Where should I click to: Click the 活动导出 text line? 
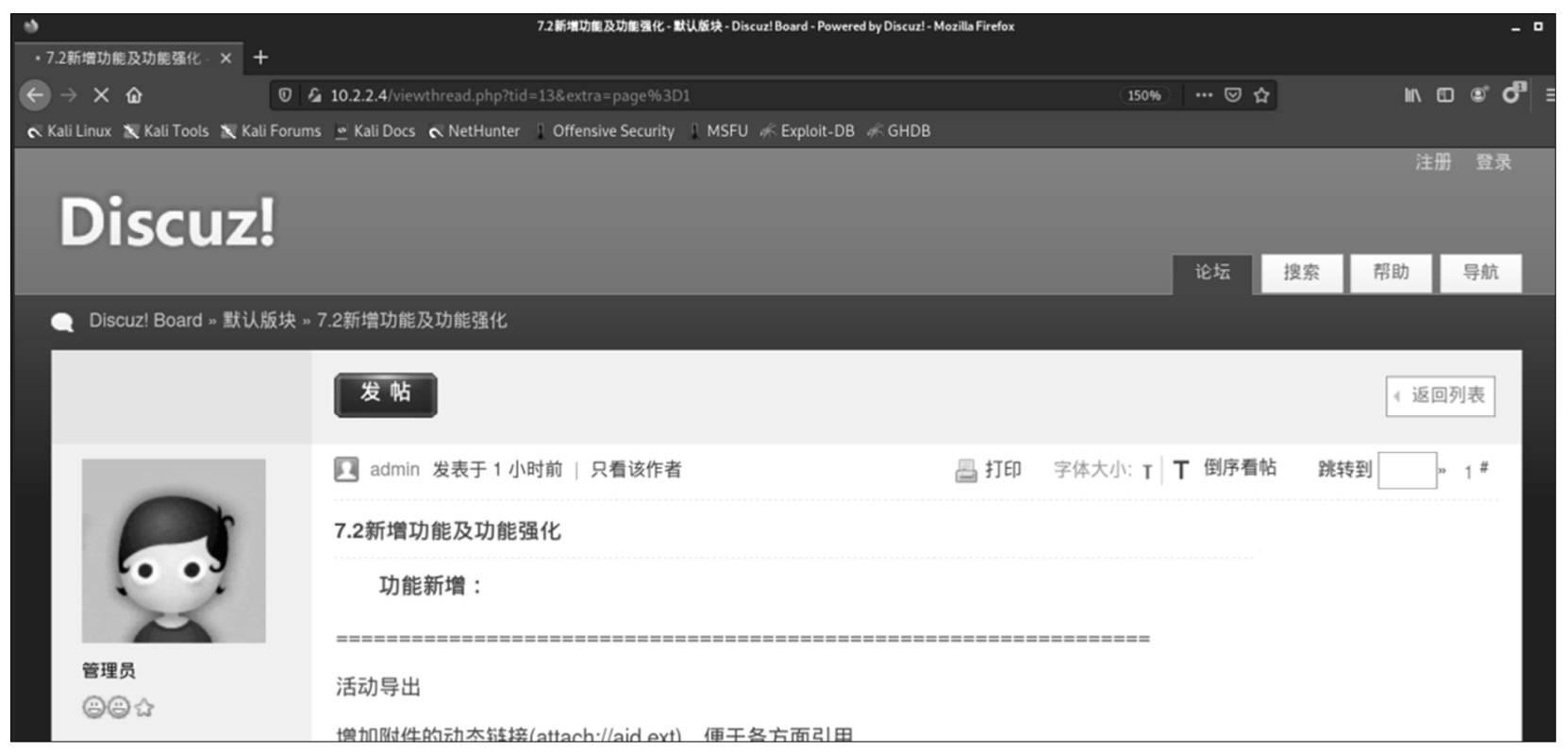[378, 687]
